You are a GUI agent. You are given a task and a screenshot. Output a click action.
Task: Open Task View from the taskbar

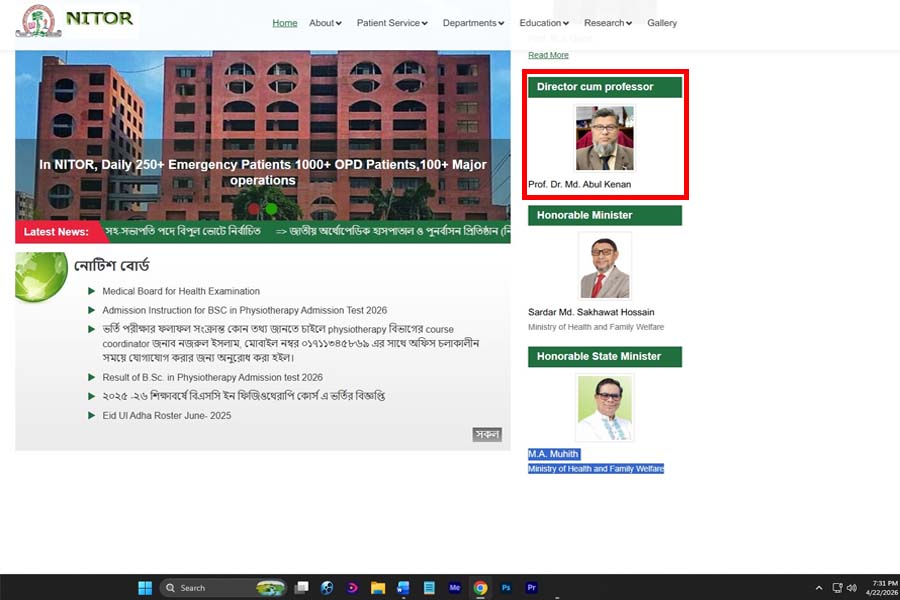[301, 588]
